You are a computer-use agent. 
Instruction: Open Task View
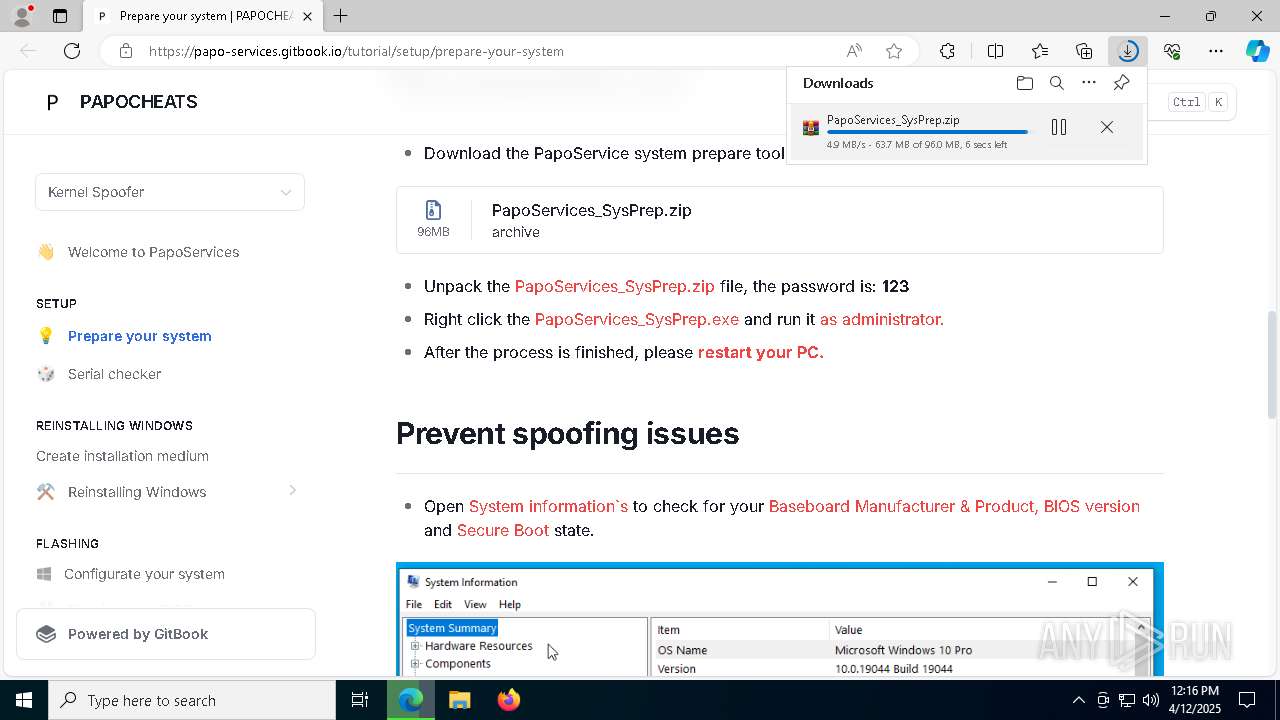point(360,700)
